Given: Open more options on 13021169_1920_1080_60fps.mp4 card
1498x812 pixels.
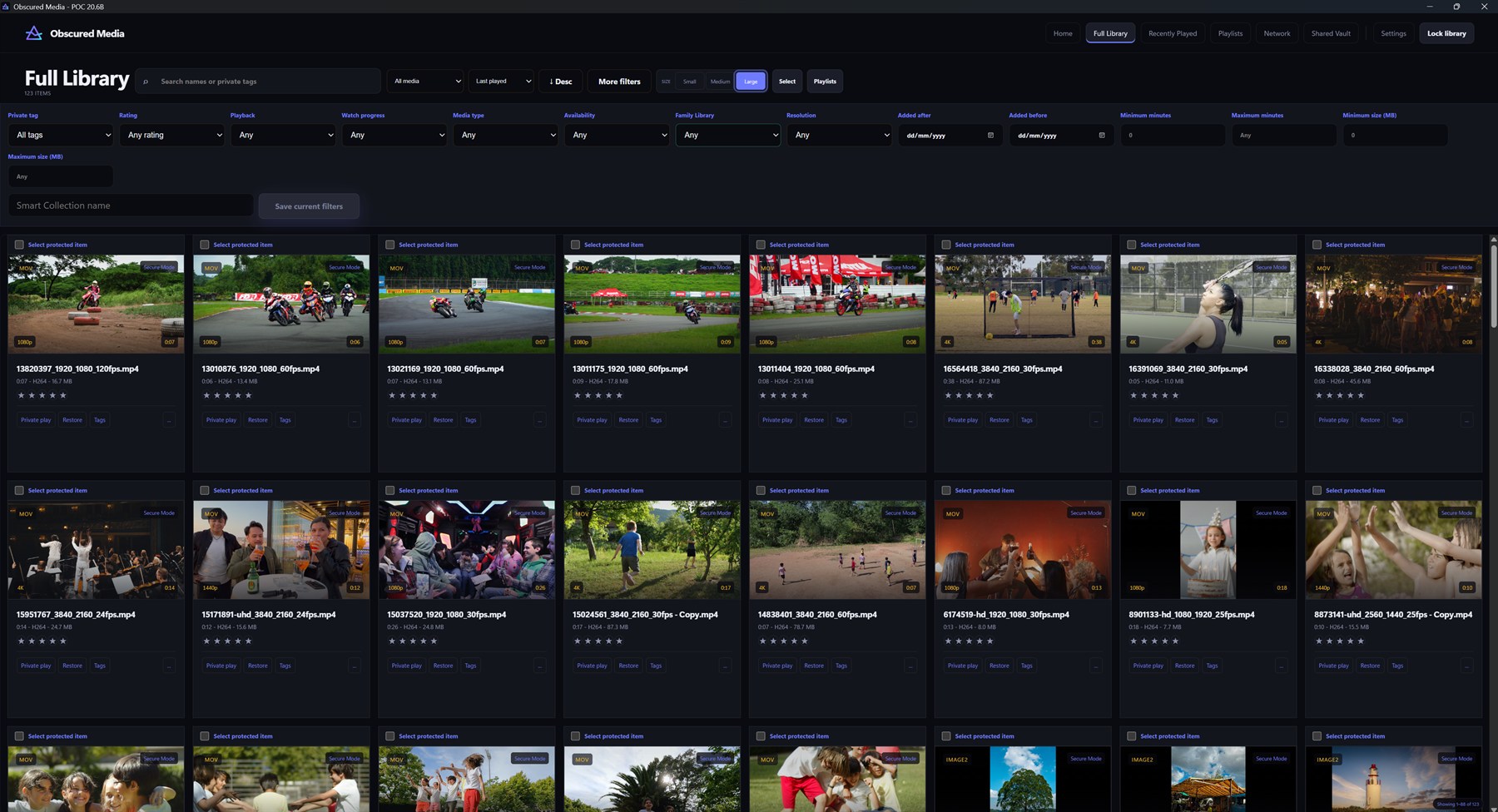Looking at the screenshot, I should pyautogui.click(x=540, y=420).
